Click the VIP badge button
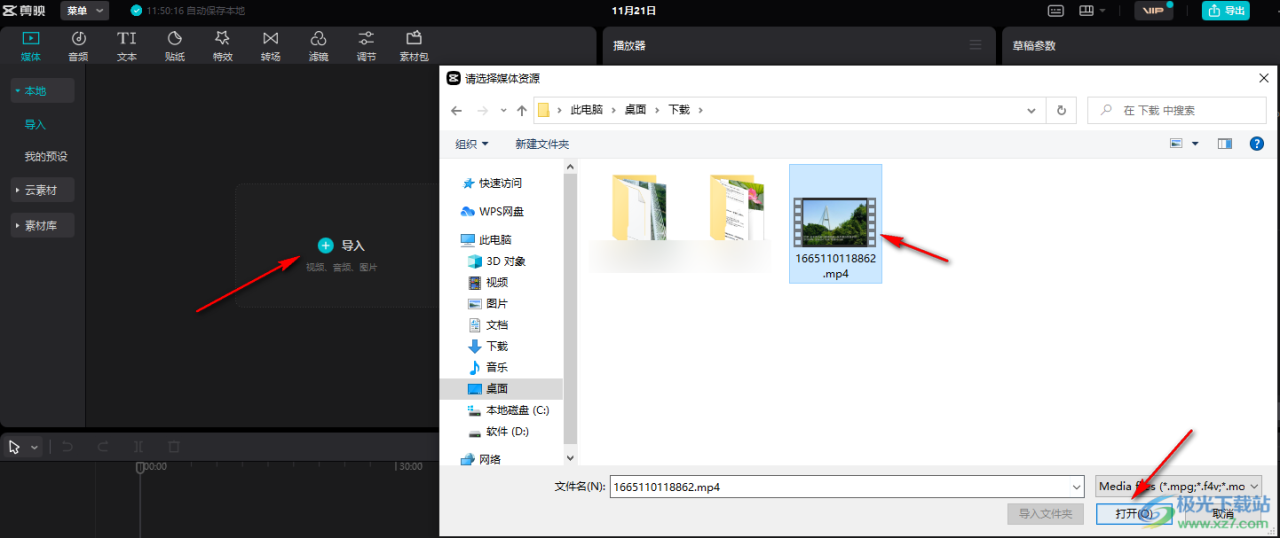The width and height of the screenshot is (1280, 538). pyautogui.click(x=1154, y=10)
